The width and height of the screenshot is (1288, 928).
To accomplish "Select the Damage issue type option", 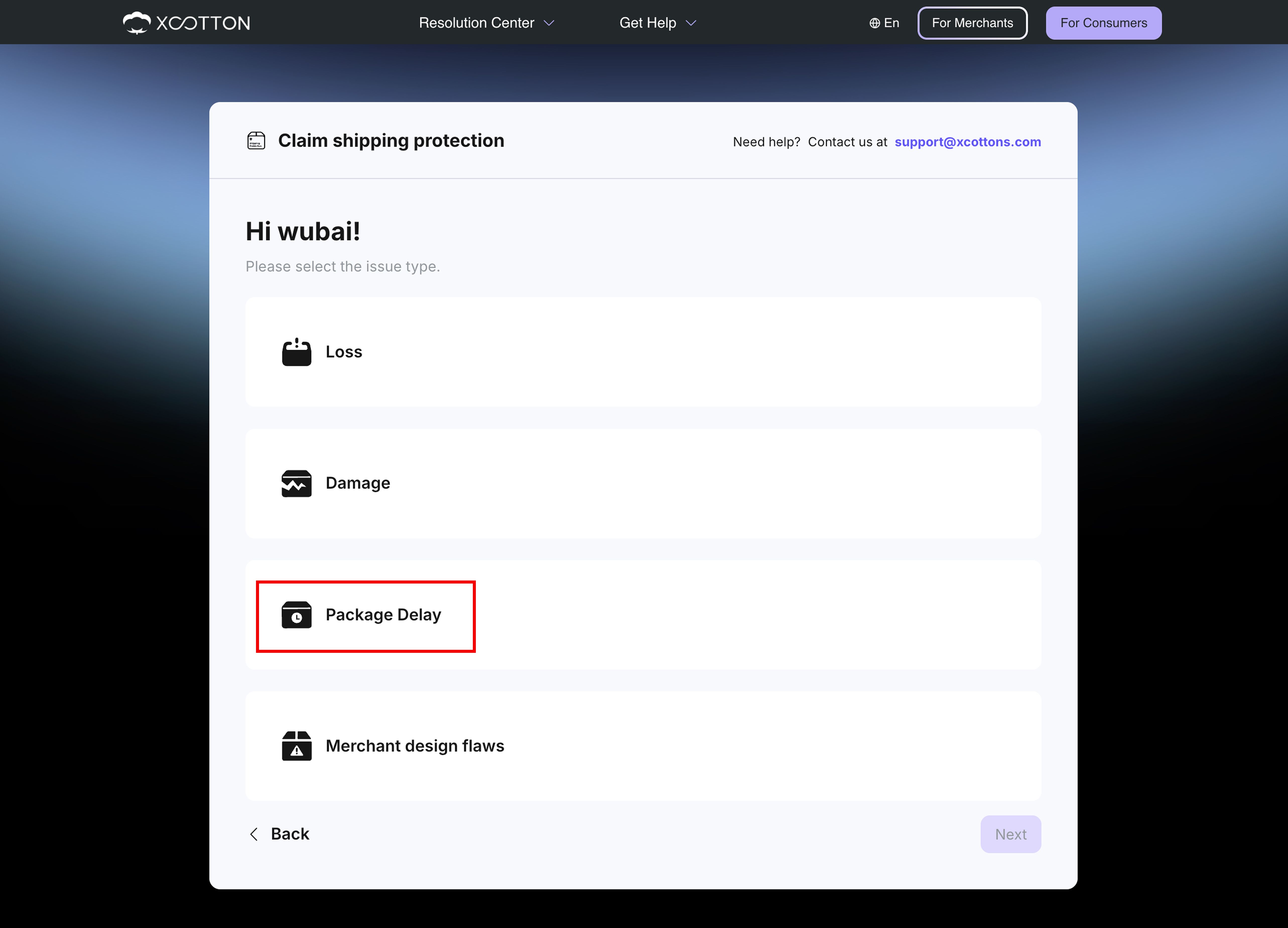I will pos(643,483).
